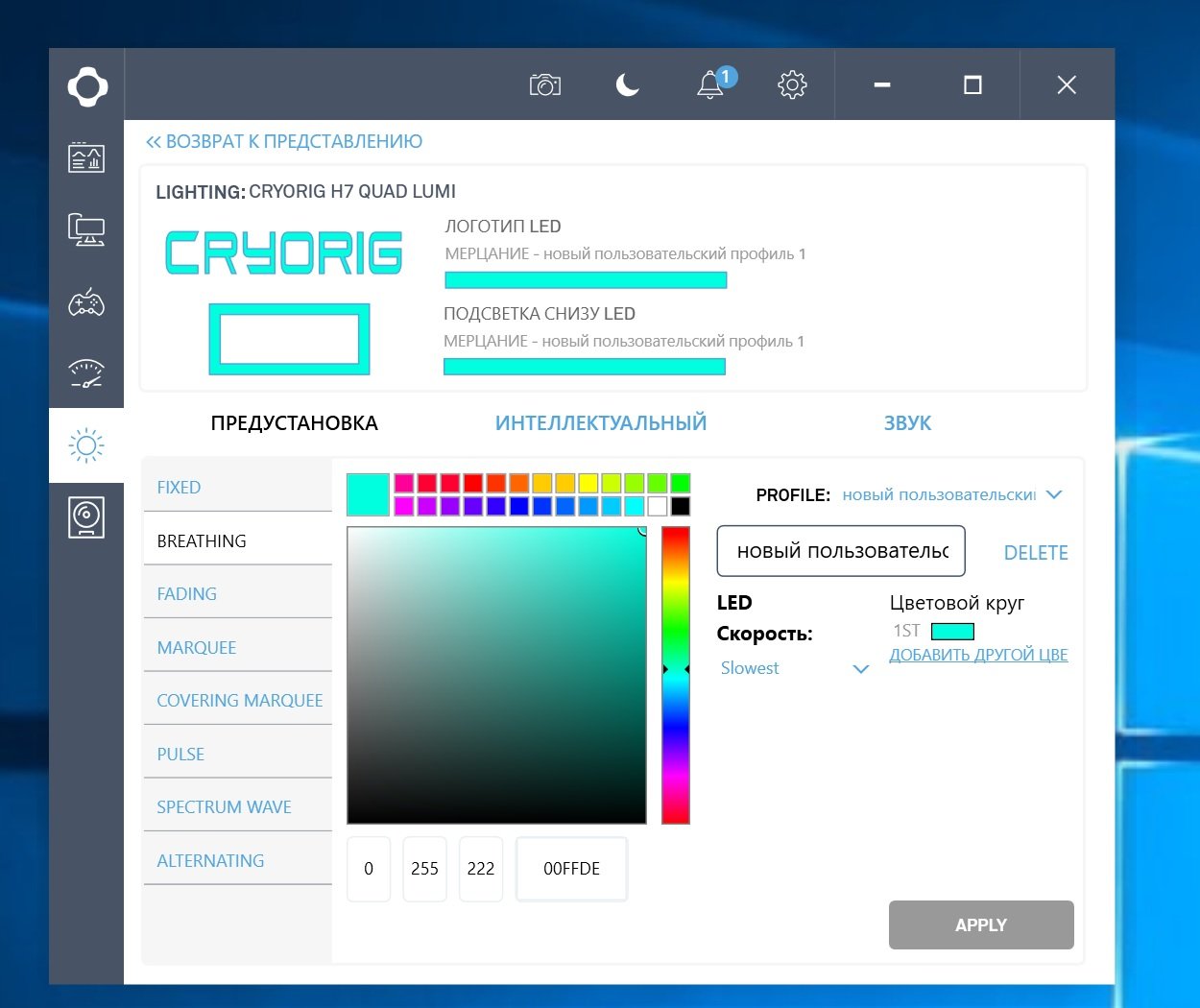Pick the black preset swatch
The image size is (1200, 1008).
pyautogui.click(x=681, y=506)
